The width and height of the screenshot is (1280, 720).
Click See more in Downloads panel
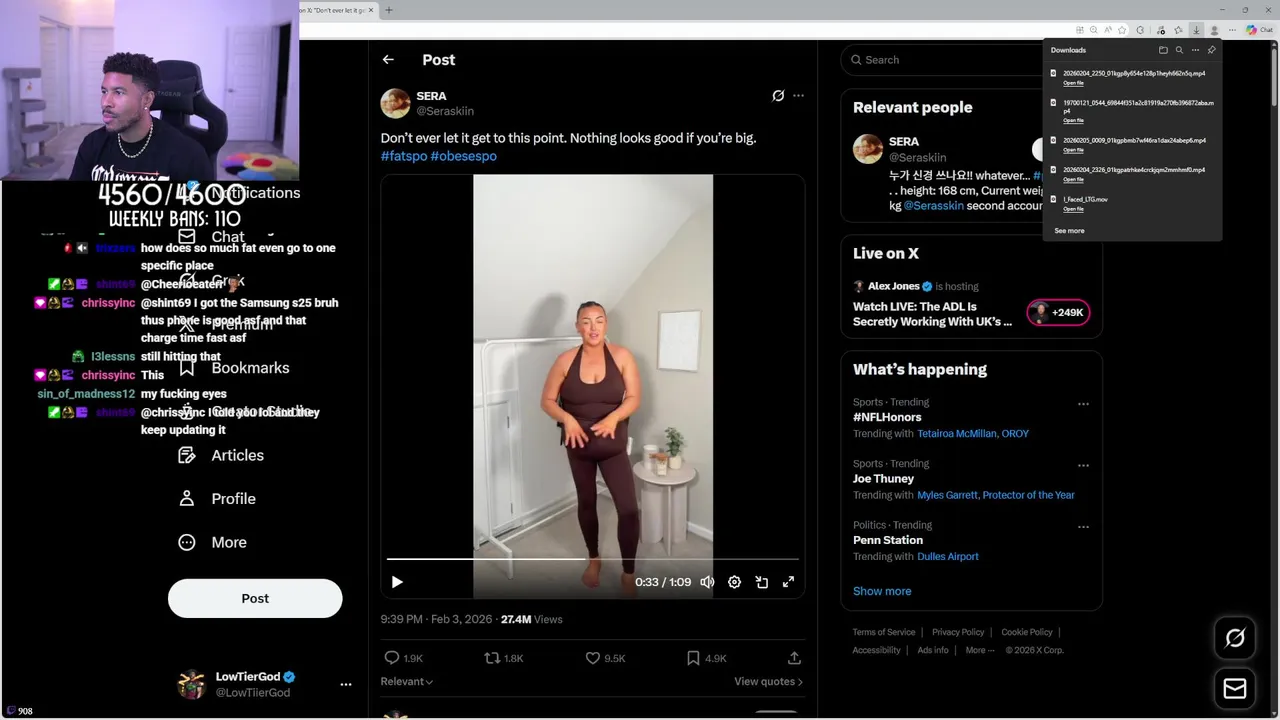tap(1069, 231)
